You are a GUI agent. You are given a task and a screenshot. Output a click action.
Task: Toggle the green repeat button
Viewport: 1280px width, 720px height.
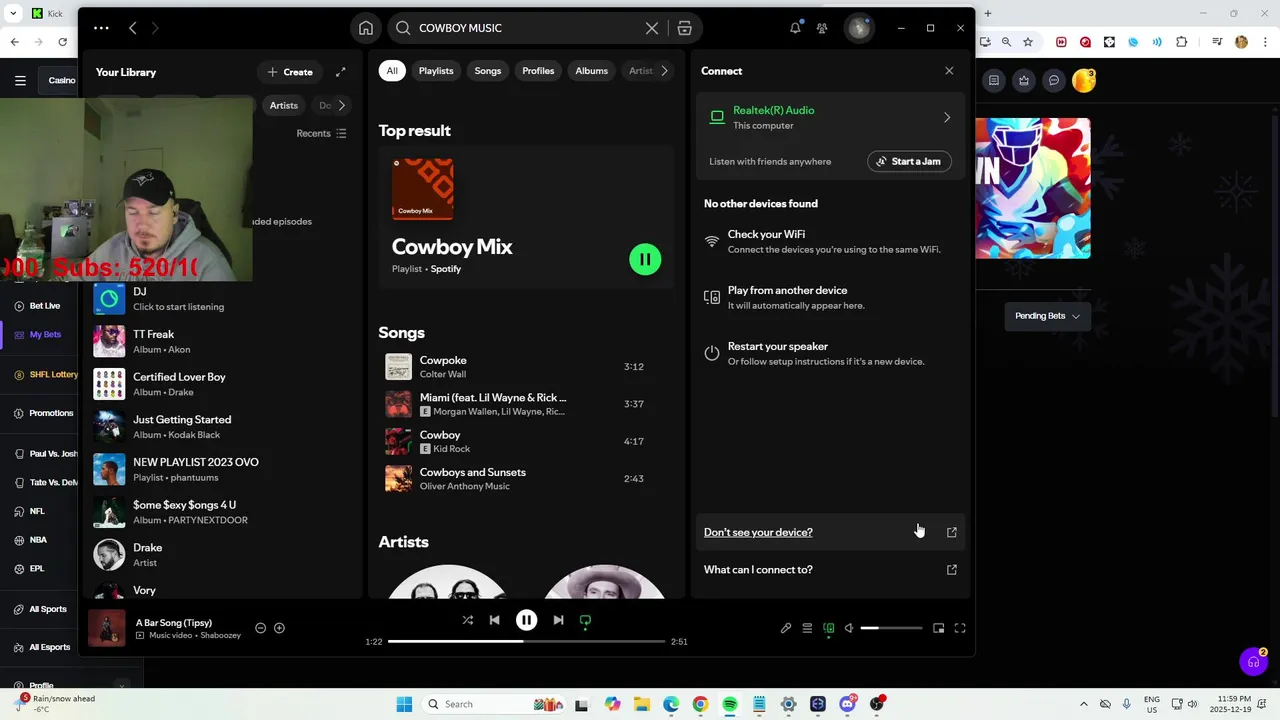[585, 620]
